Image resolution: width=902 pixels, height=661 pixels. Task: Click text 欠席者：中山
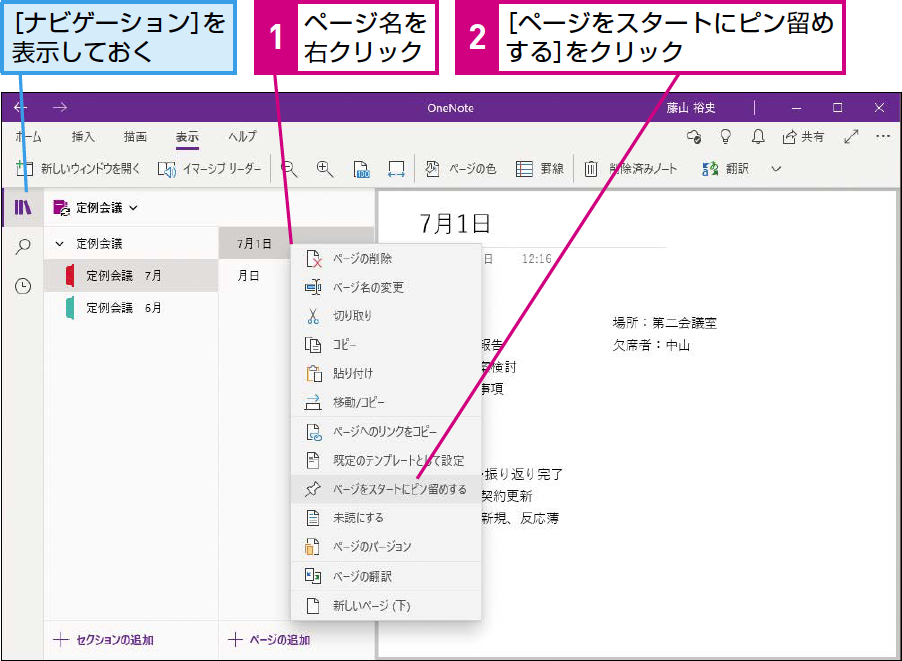[651, 345]
